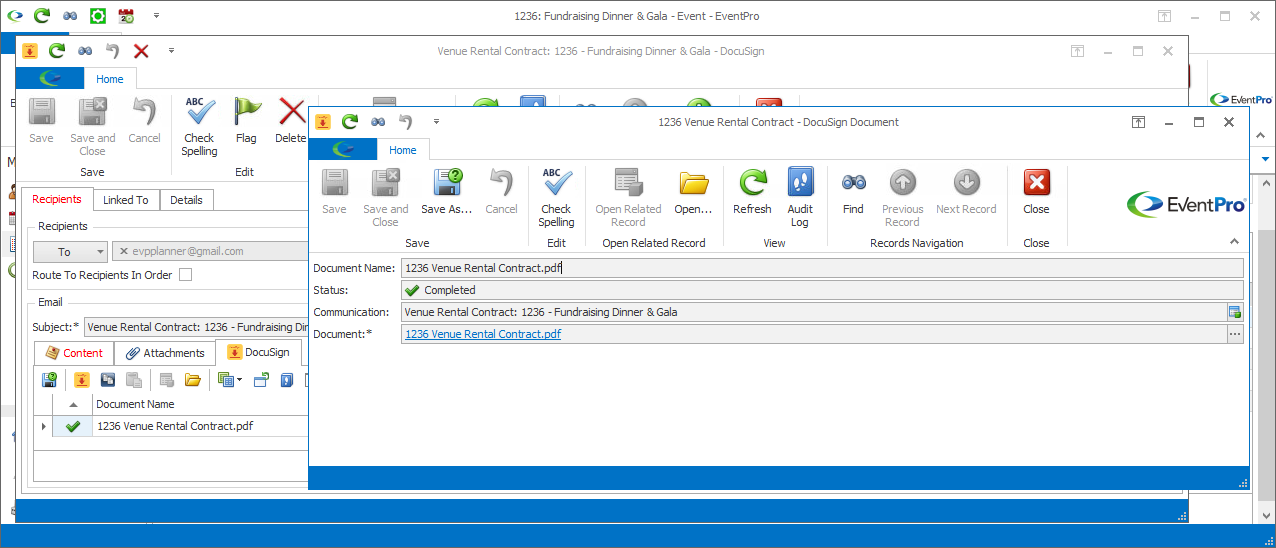The height and width of the screenshot is (548, 1276).
Task: Click refresh icon in Venue Rental Contract quick access bar
Action: point(57,51)
